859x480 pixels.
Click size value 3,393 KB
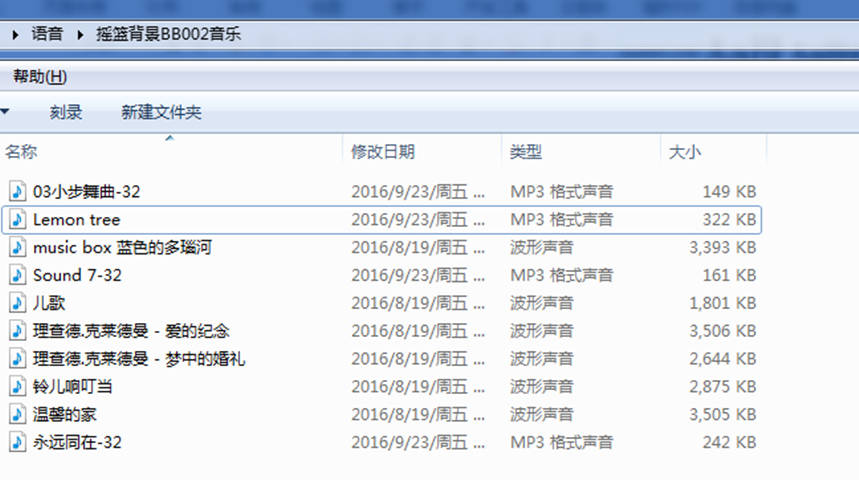(723, 248)
